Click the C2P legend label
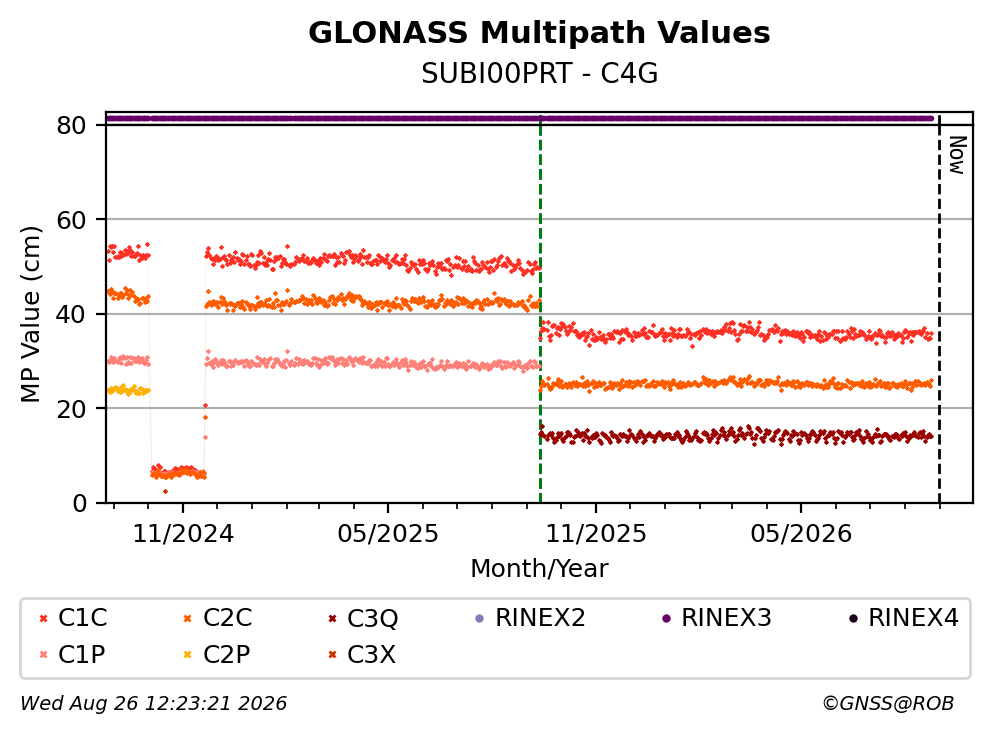 click(x=227, y=655)
